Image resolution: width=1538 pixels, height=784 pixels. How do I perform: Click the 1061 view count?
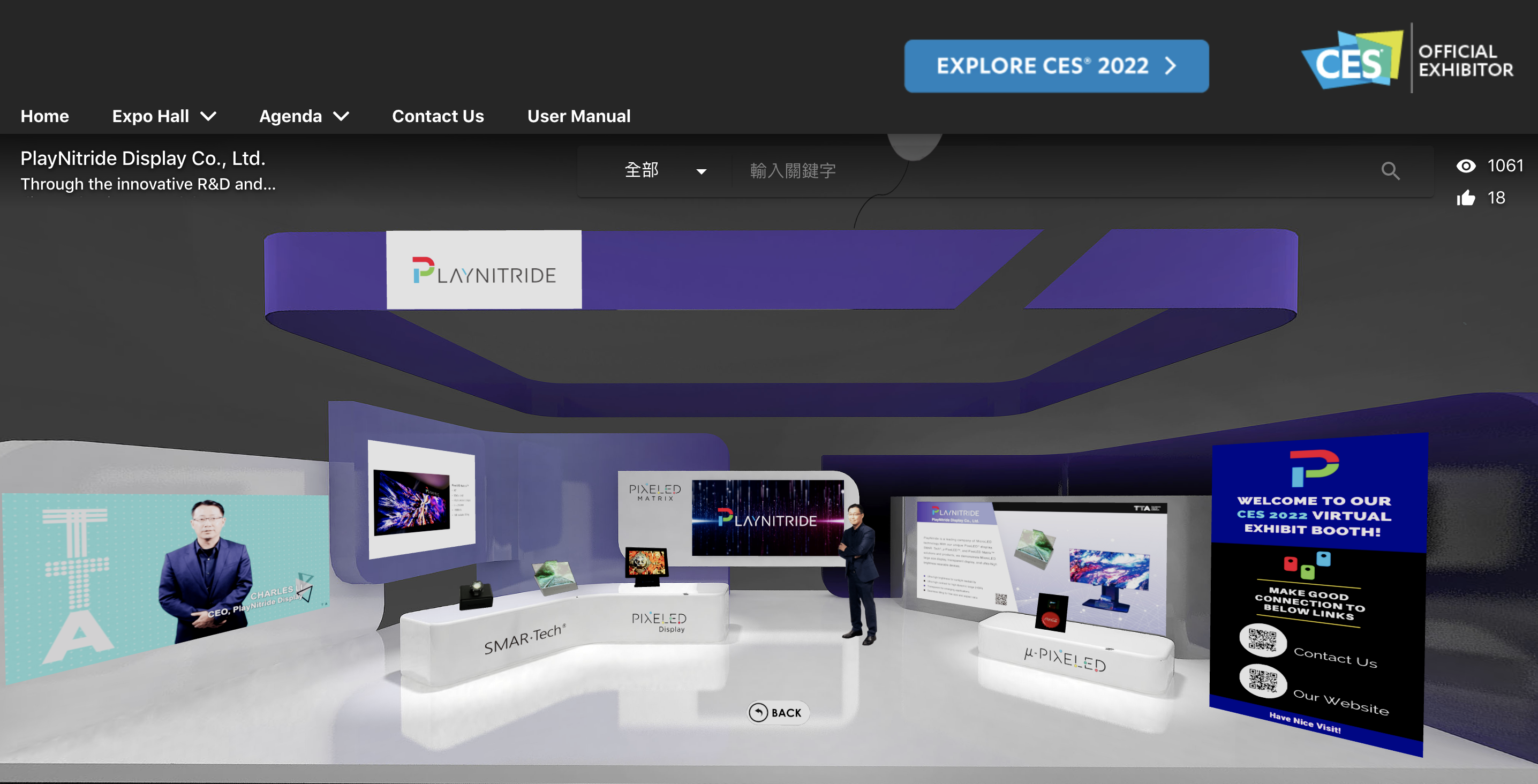click(1505, 166)
